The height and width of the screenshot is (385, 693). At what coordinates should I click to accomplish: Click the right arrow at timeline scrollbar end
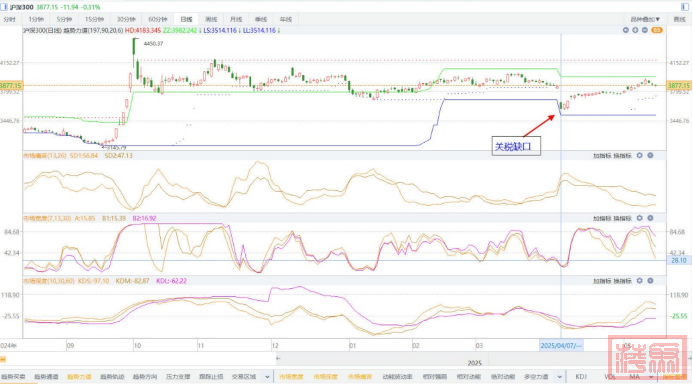pos(690,358)
